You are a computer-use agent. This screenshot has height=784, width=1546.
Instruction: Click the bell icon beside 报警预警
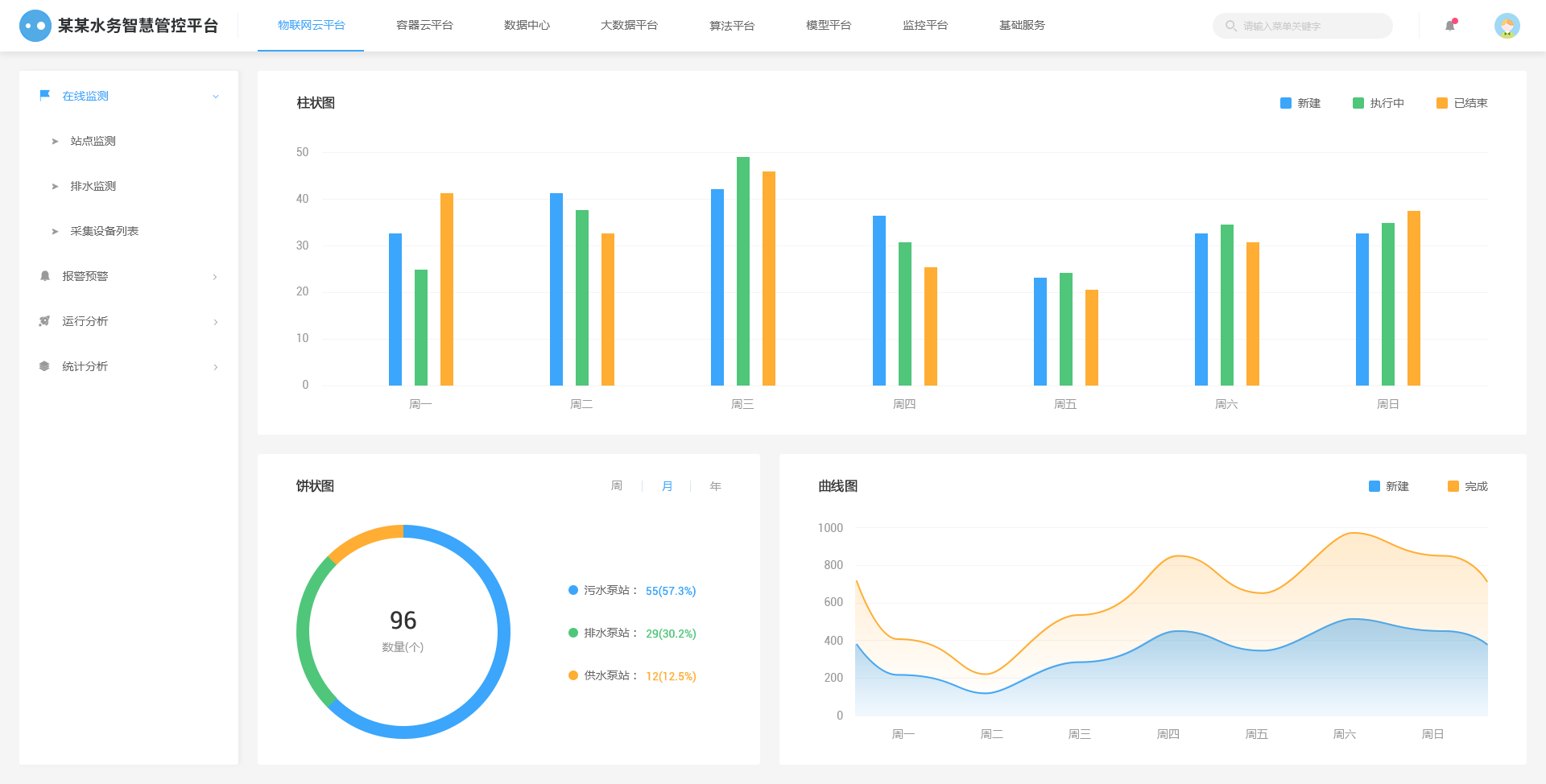[45, 276]
